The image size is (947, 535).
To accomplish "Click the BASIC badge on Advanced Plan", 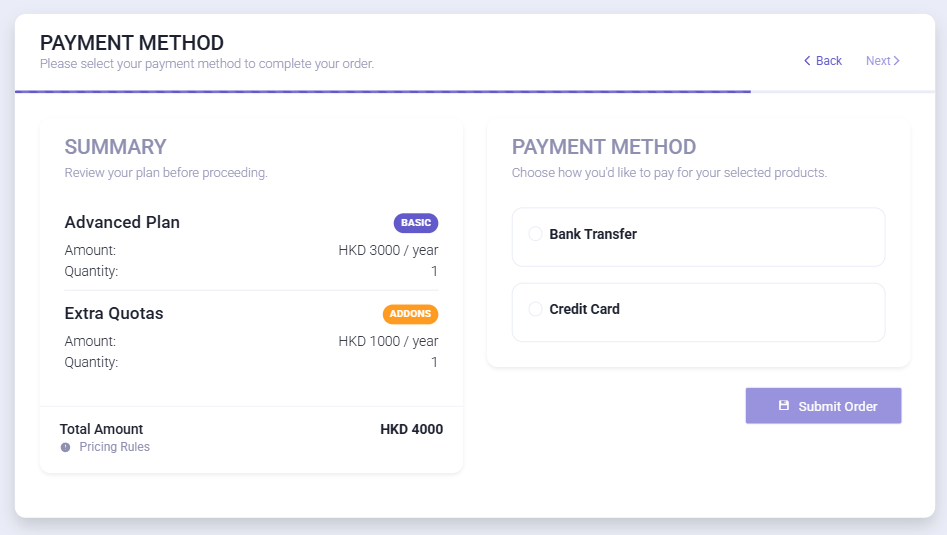I will pyautogui.click(x=415, y=223).
